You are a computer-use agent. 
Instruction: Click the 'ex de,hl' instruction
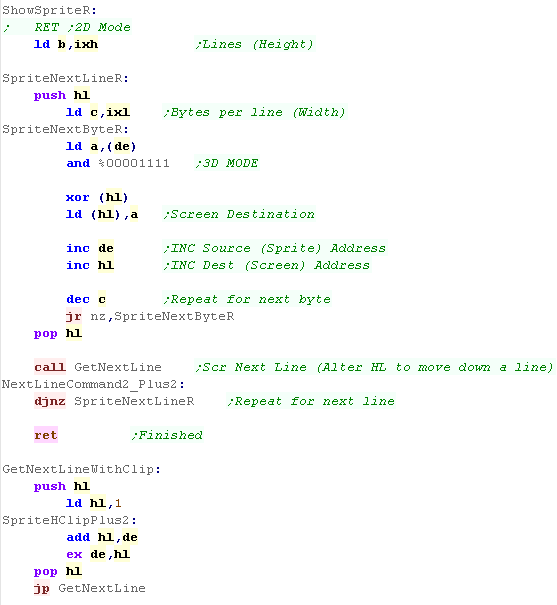[98, 554]
